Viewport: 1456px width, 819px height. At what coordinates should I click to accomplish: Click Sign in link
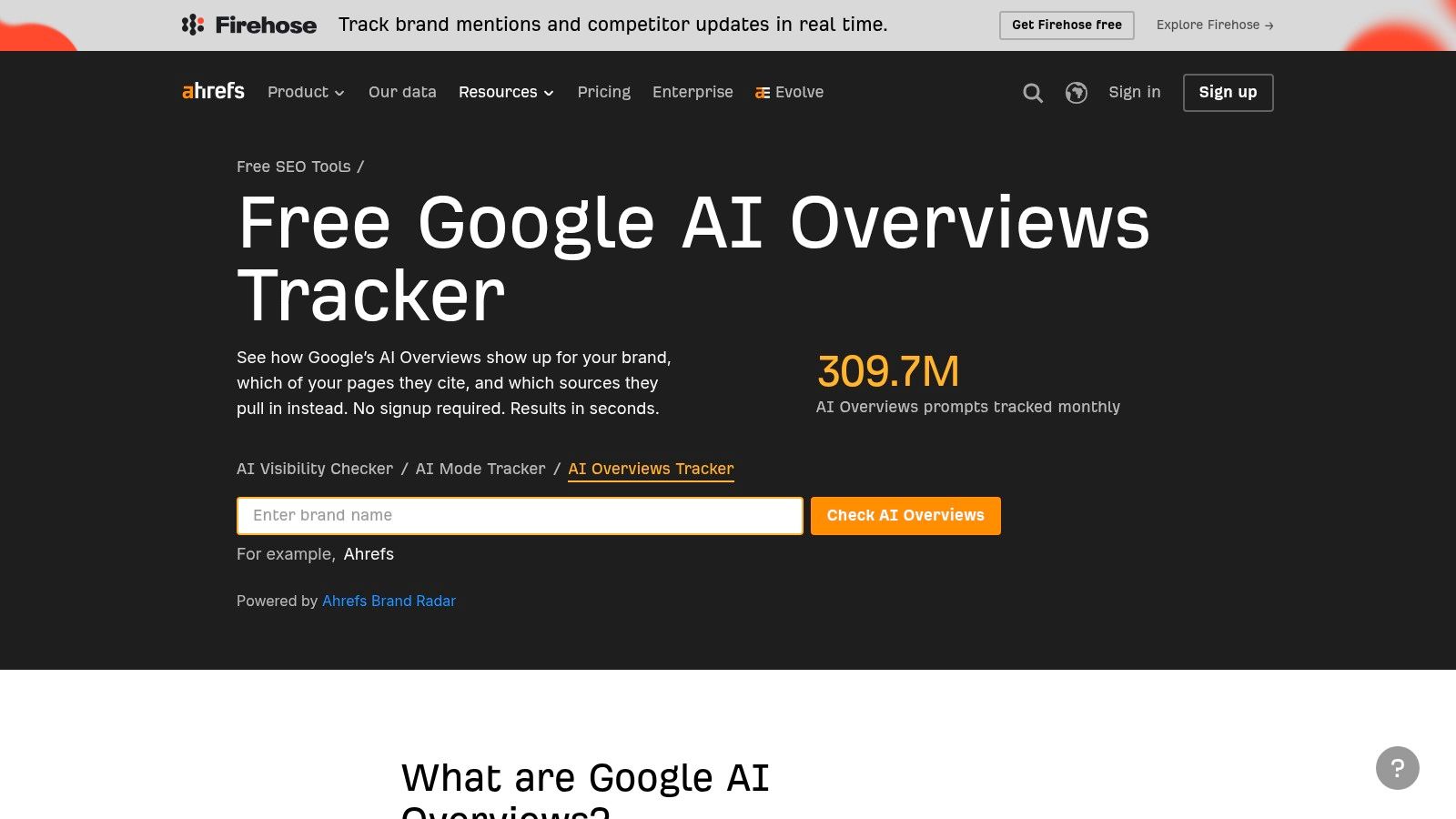[1135, 92]
